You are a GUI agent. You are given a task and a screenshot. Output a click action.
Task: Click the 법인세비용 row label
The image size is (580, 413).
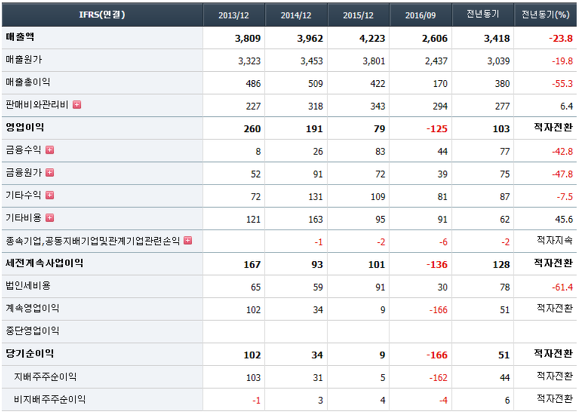28,286
